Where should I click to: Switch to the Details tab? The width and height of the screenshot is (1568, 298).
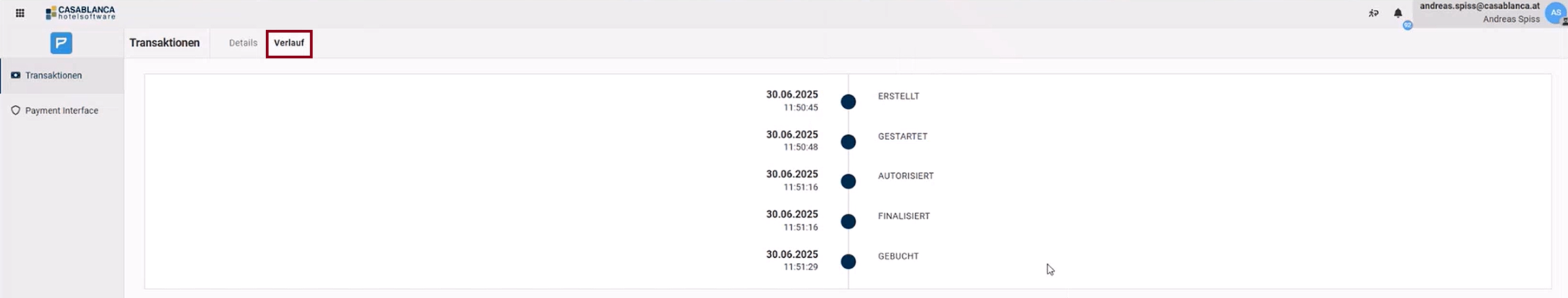[x=243, y=43]
